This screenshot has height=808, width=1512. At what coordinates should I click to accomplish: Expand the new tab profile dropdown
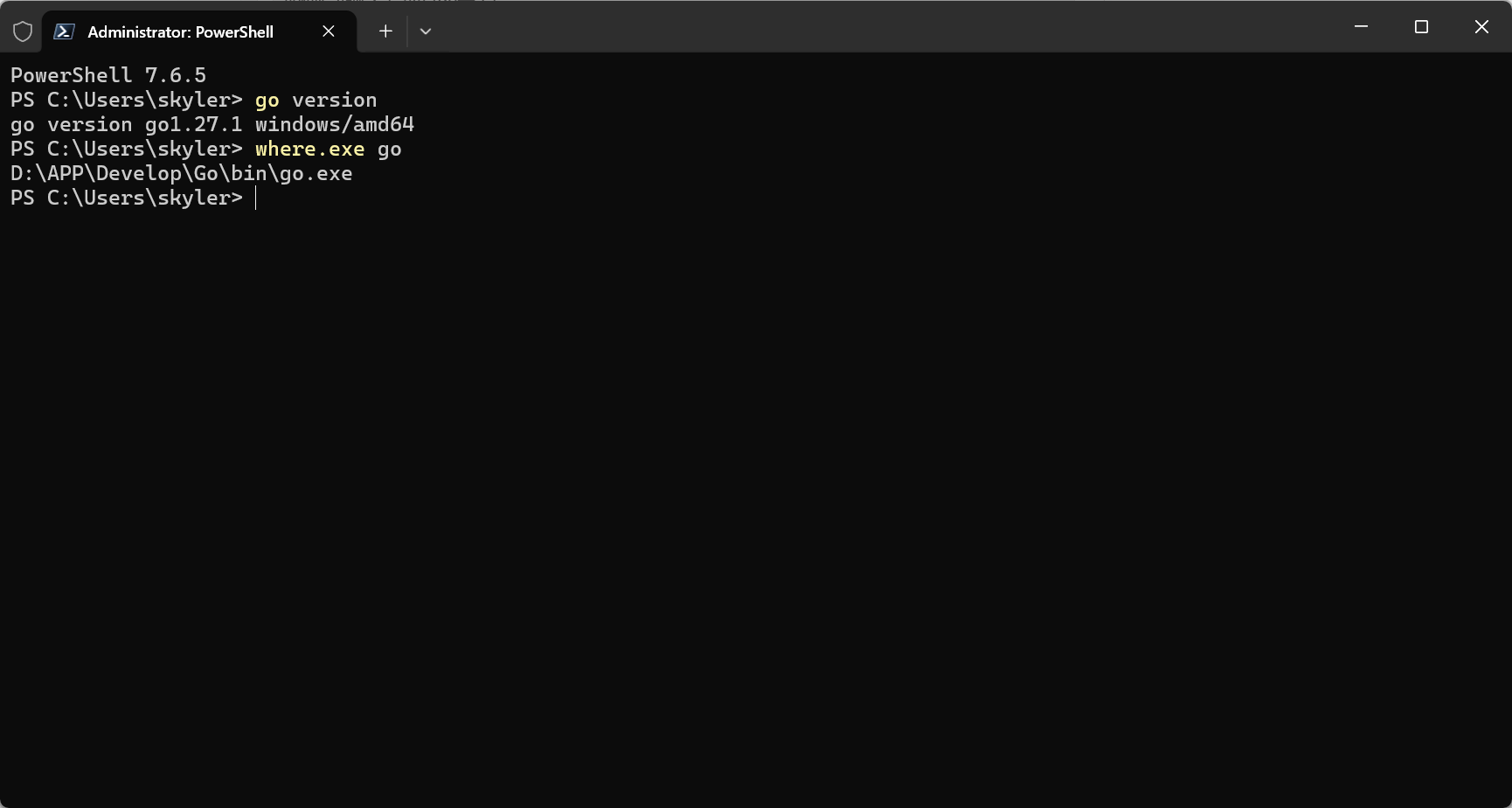pos(426,31)
